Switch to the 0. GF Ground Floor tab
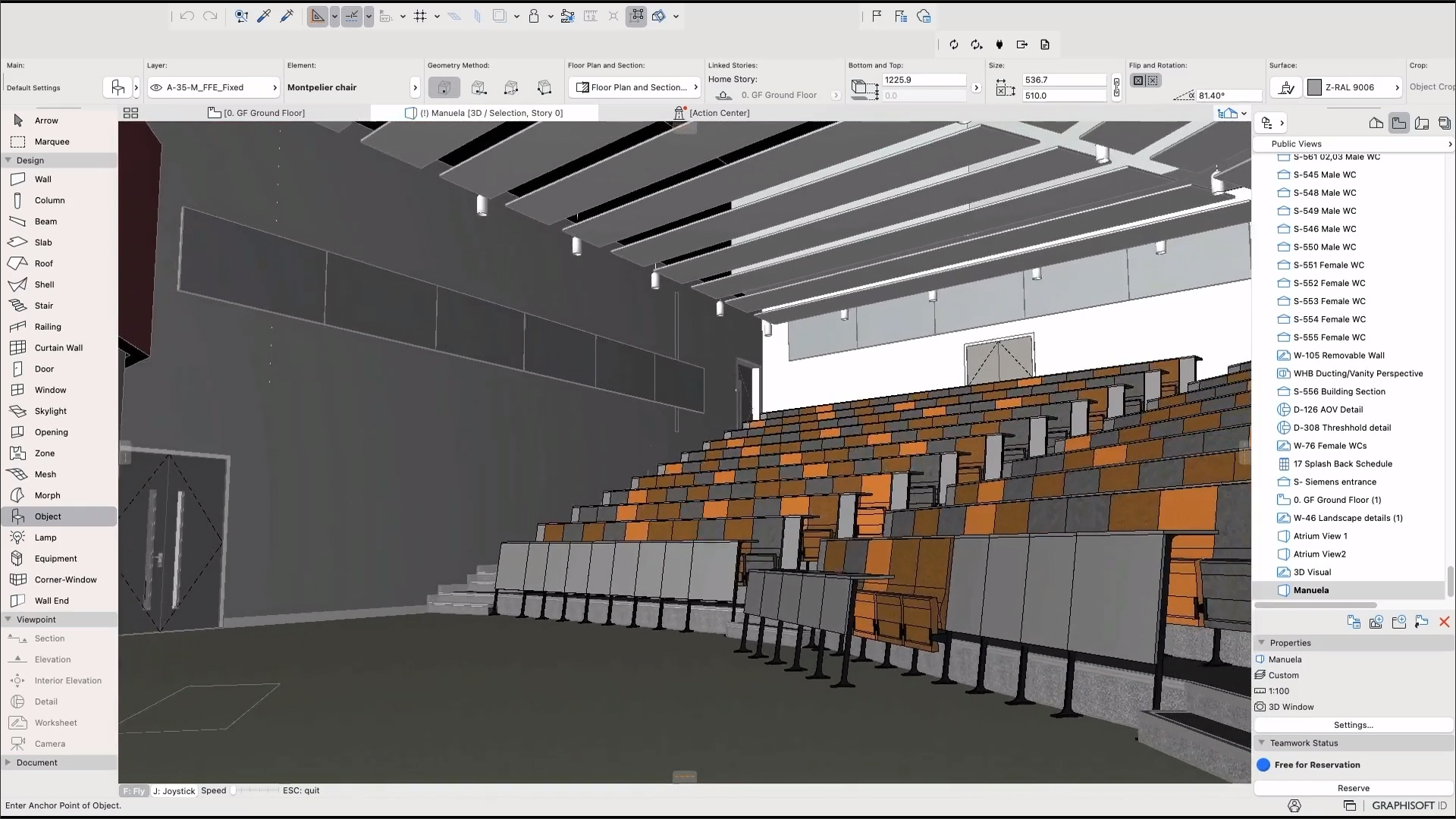 click(256, 113)
